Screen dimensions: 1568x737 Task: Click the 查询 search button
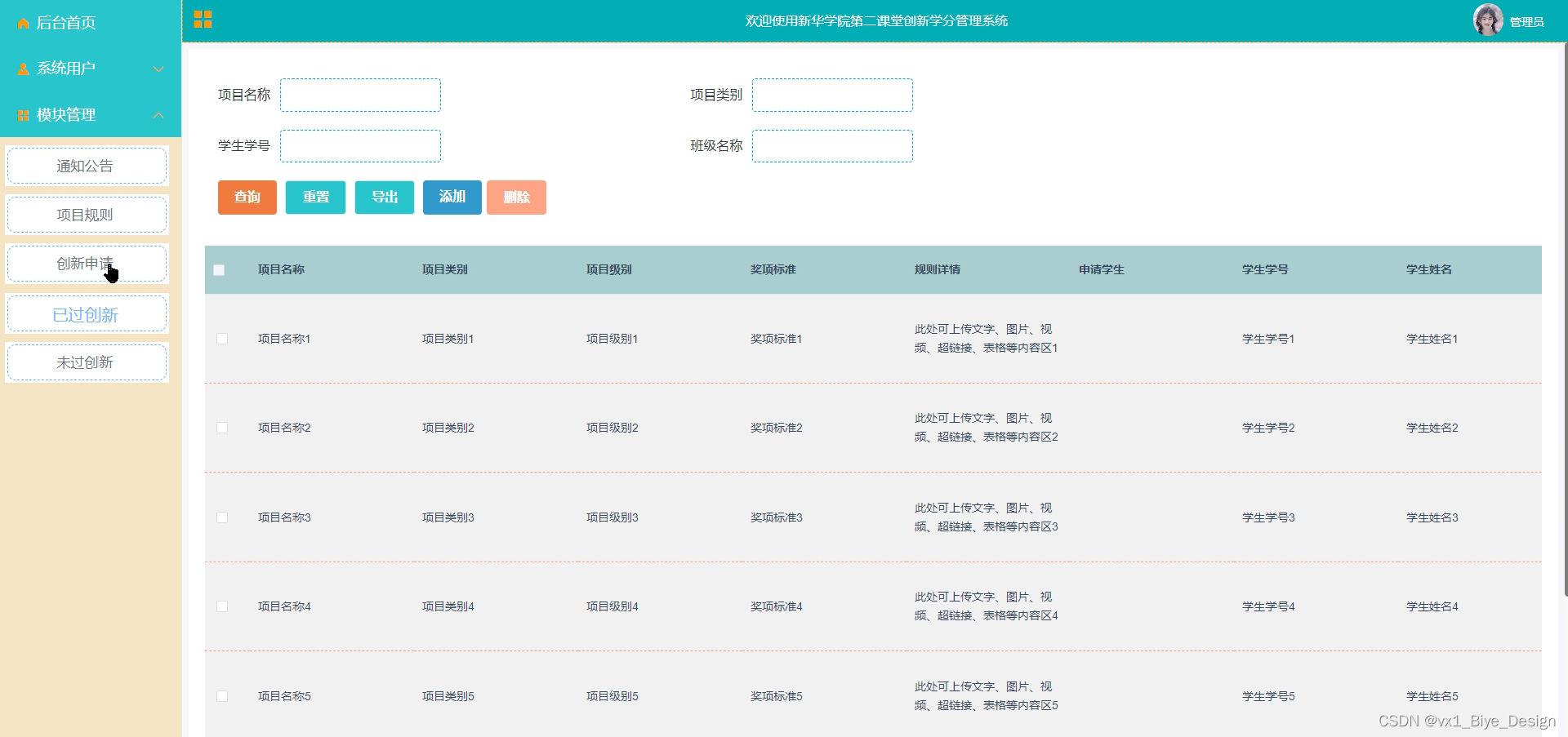(x=247, y=198)
